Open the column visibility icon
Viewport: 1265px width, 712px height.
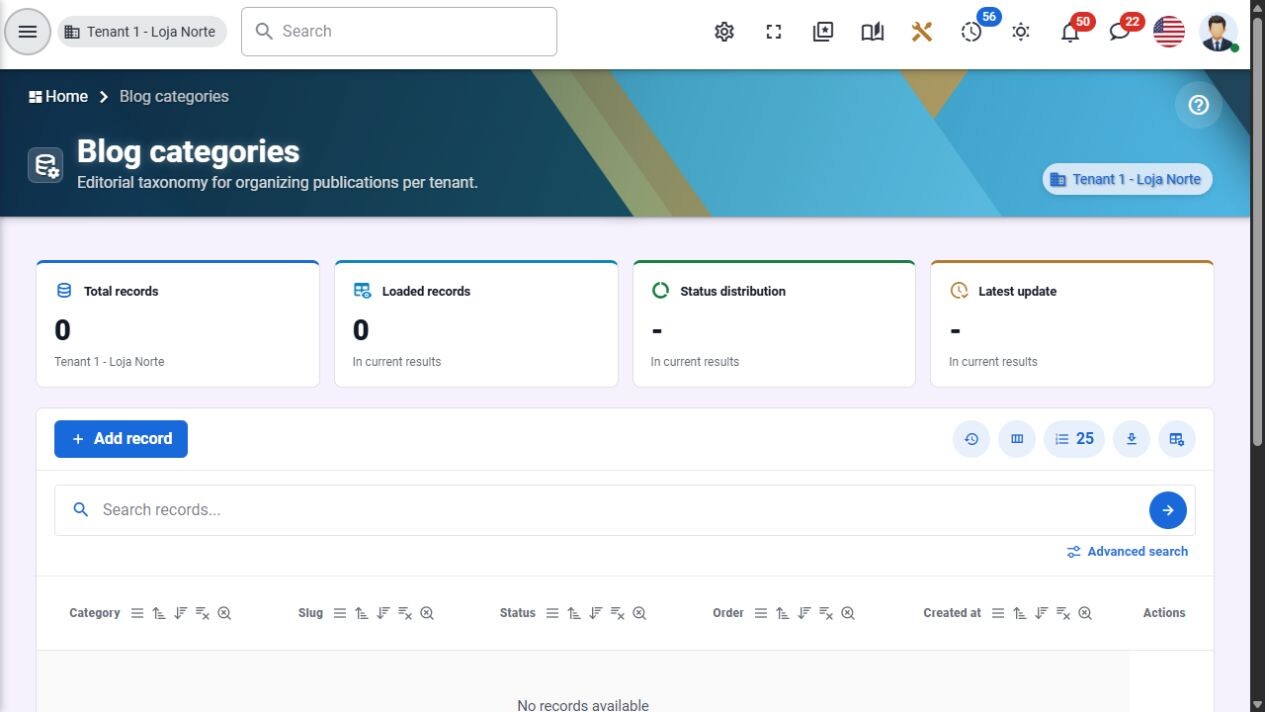(x=1017, y=439)
